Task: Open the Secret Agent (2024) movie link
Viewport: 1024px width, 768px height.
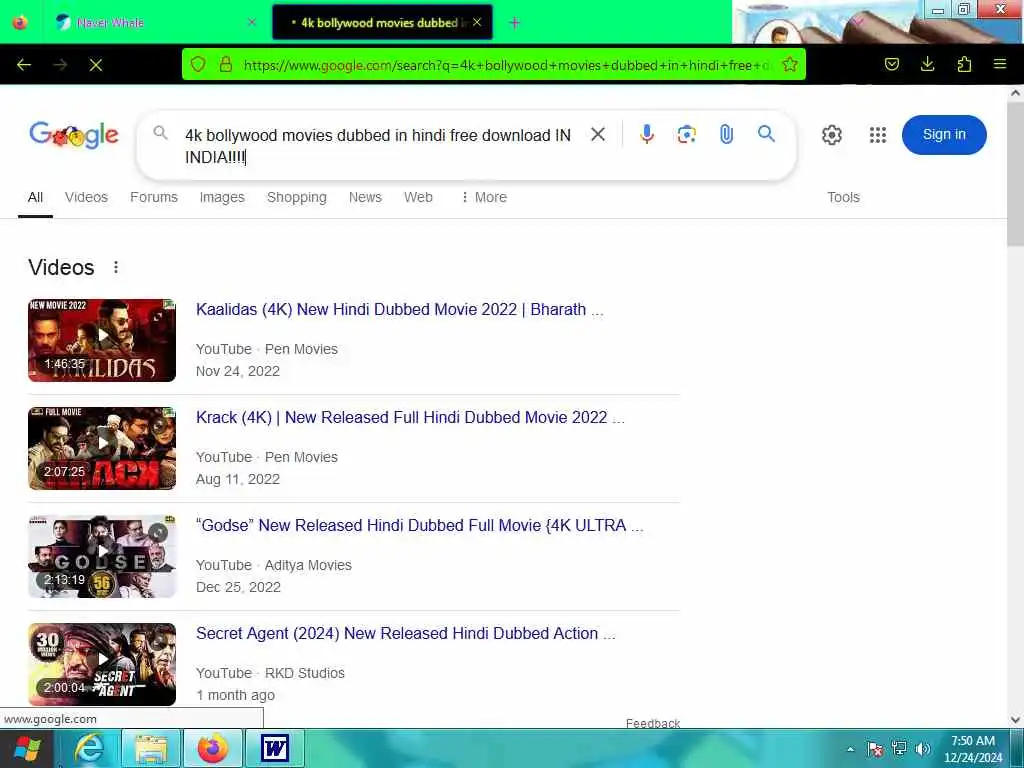Action: (x=406, y=633)
